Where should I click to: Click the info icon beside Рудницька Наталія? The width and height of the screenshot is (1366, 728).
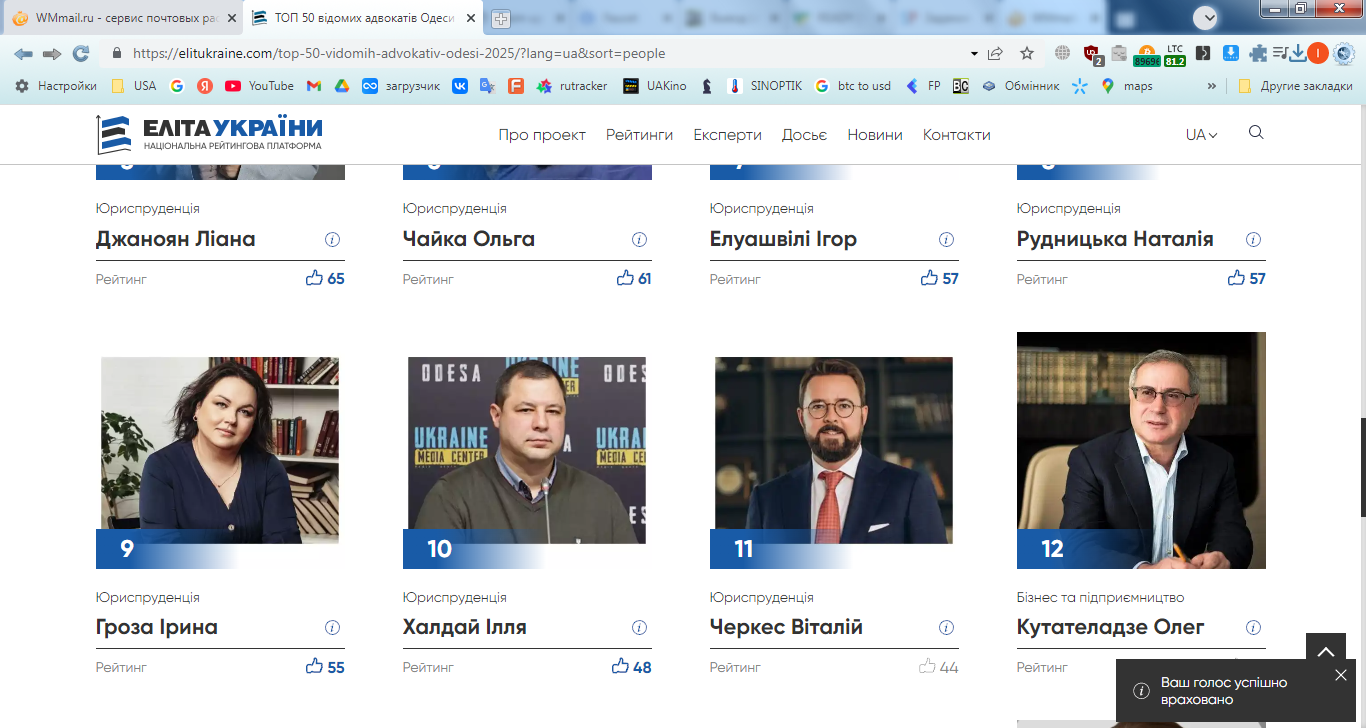click(1254, 240)
